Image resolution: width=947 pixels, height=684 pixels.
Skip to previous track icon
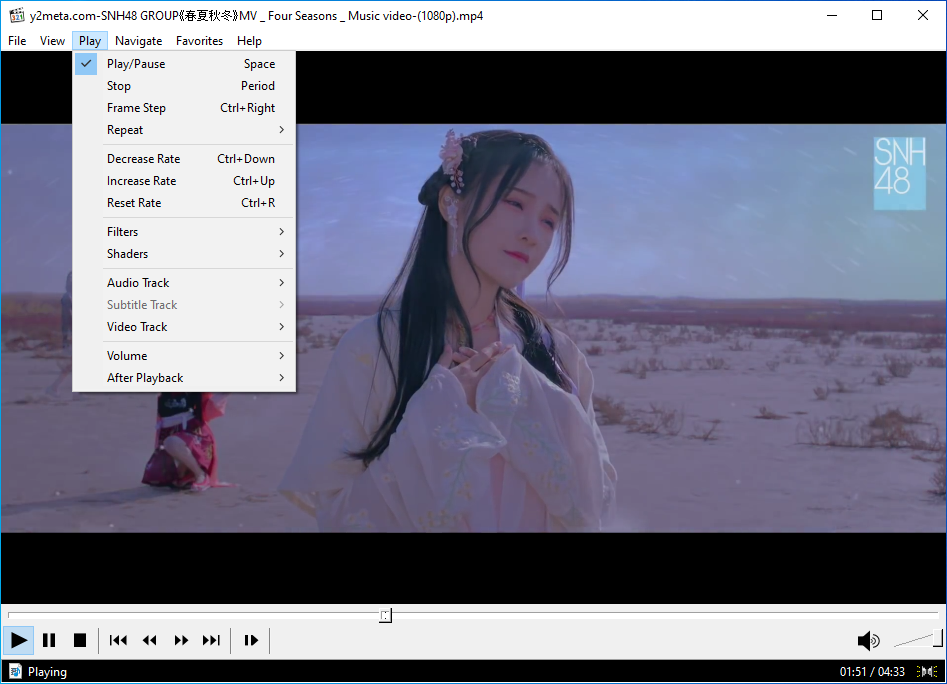118,640
